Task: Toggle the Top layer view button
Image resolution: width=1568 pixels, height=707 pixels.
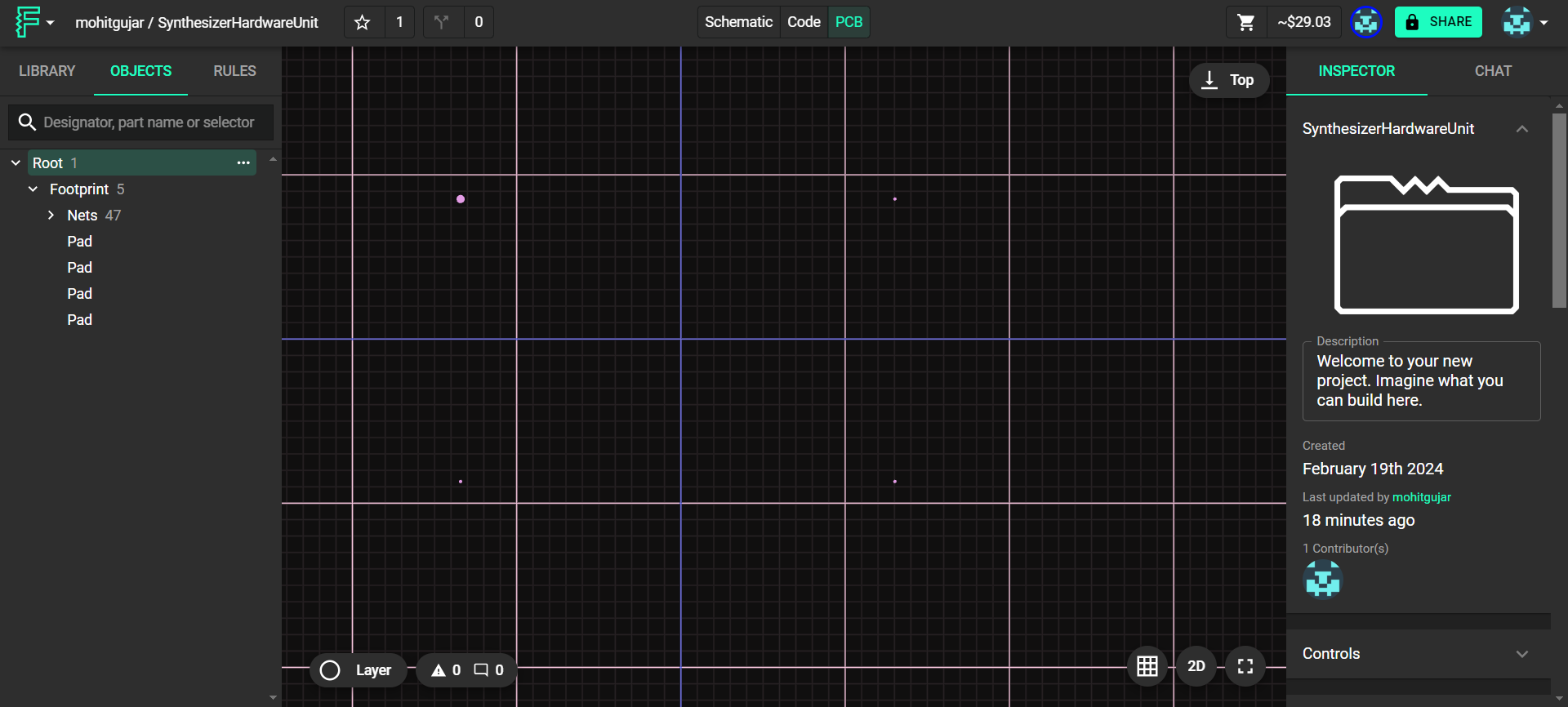Action: point(1228,80)
